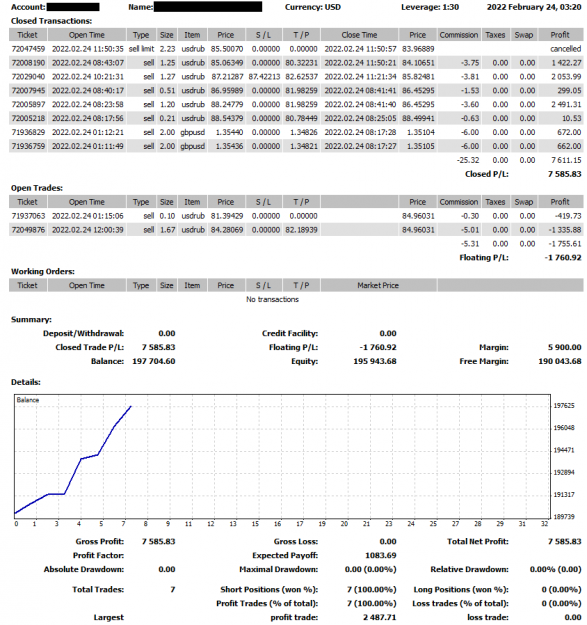
Task: Click gbpusd ticket 71936759
Action: (x=28, y=146)
